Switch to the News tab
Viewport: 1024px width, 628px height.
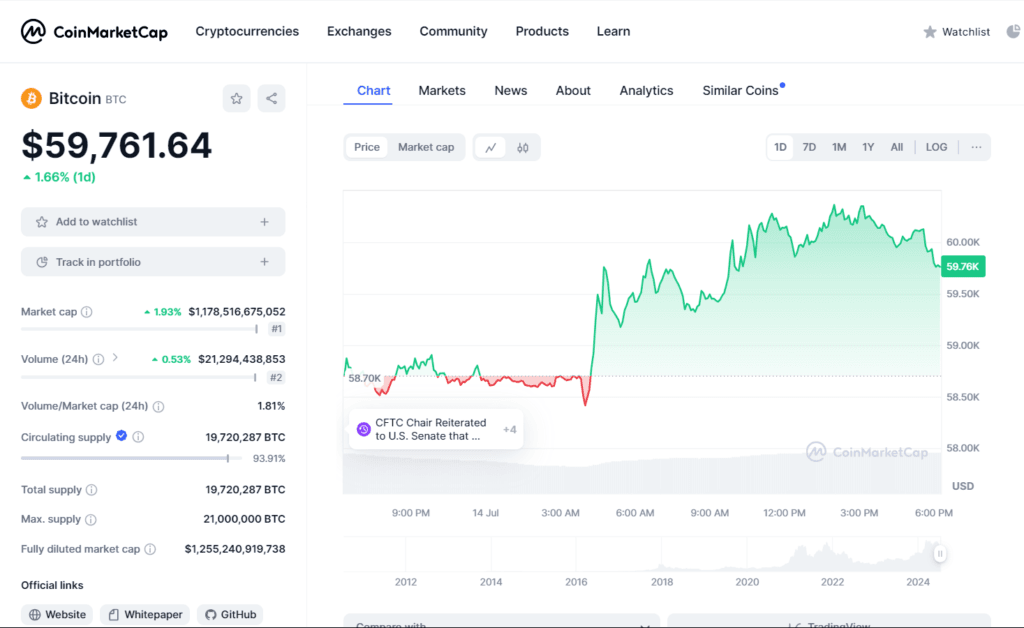pyautogui.click(x=511, y=91)
